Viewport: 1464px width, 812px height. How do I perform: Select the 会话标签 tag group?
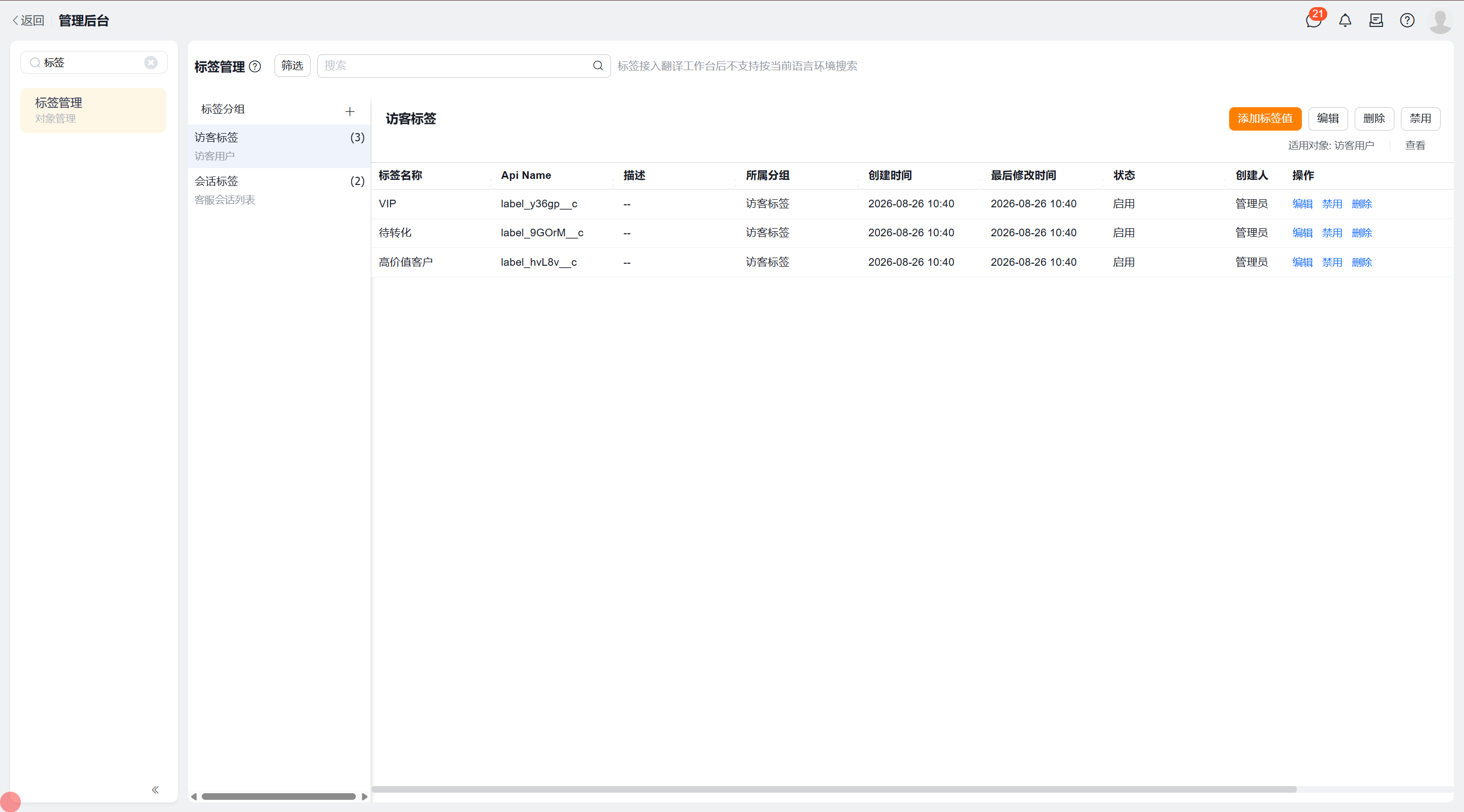click(279, 190)
